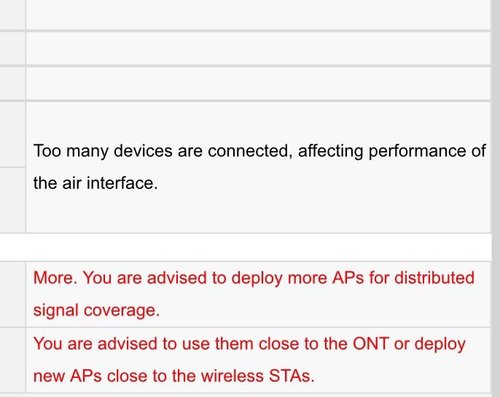Click the word "STAs." in the last line
Image resolution: width=500 pixels, height=397 pixels.
[292, 376]
